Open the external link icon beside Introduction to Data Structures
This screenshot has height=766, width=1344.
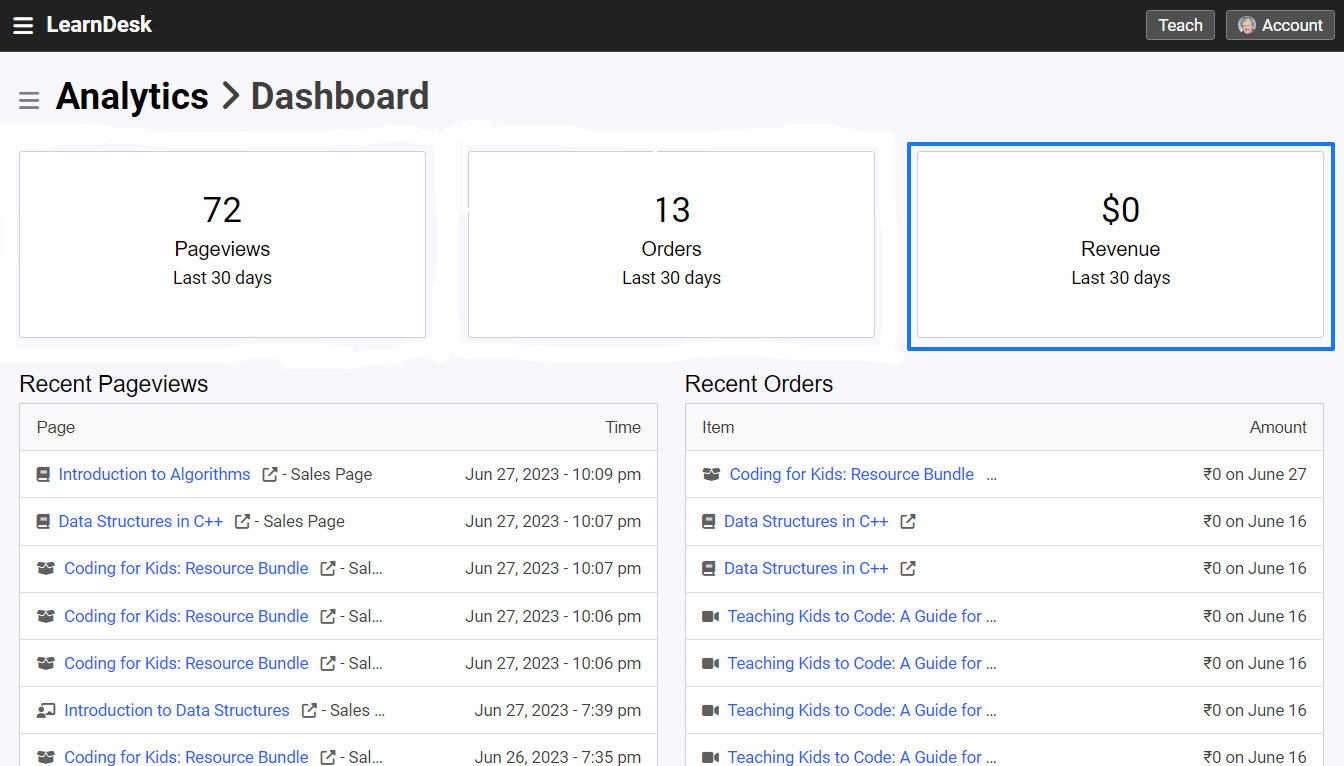[307, 710]
